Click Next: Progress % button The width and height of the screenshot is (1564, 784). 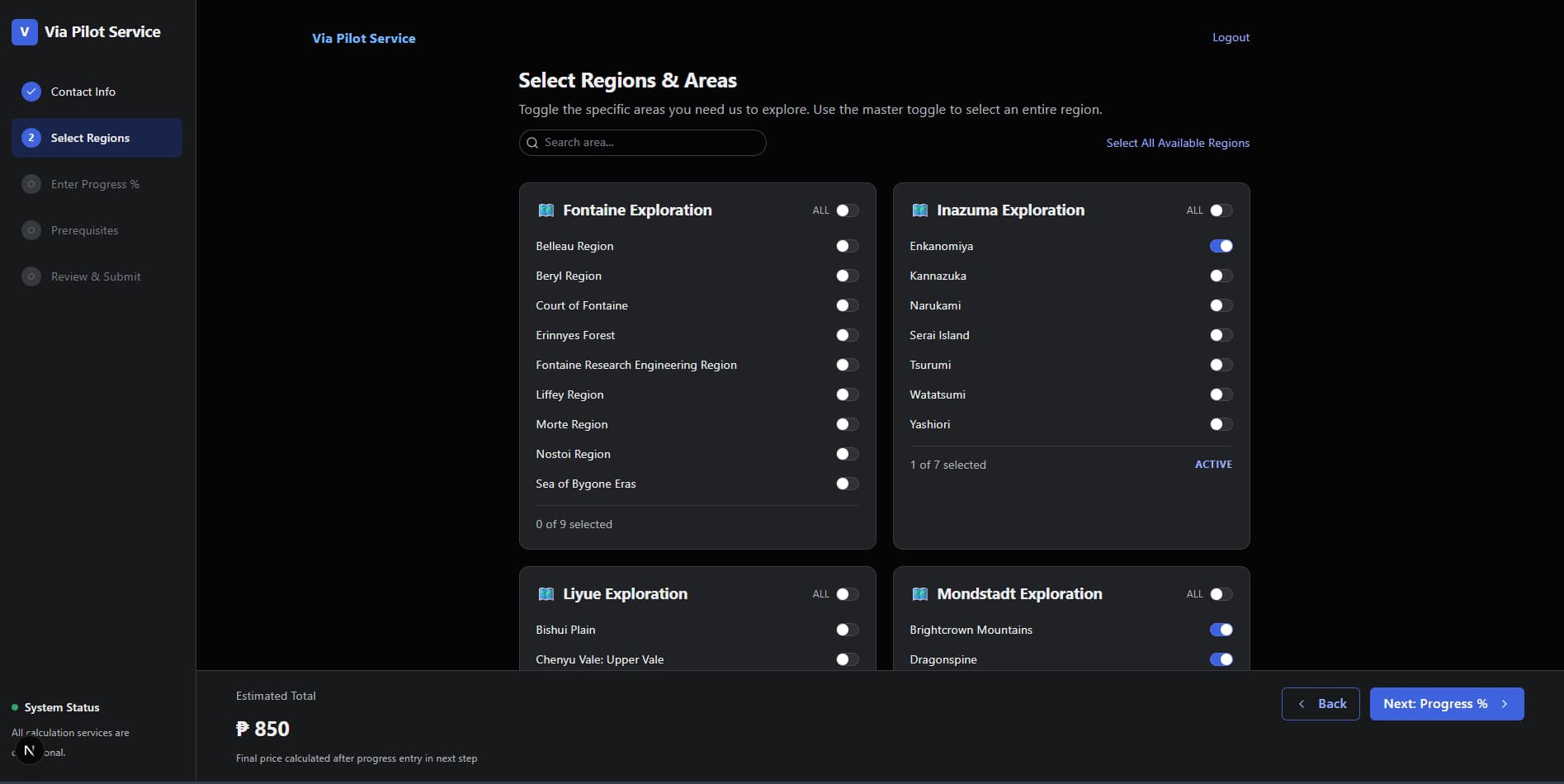point(1446,704)
